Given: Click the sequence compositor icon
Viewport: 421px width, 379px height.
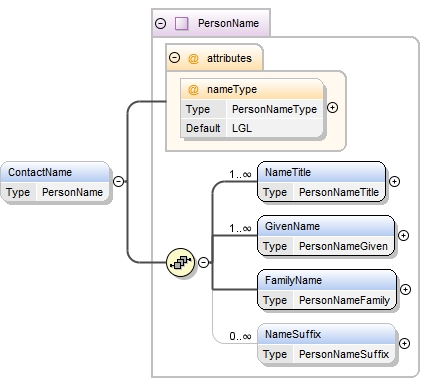Looking at the screenshot, I should click(180, 263).
